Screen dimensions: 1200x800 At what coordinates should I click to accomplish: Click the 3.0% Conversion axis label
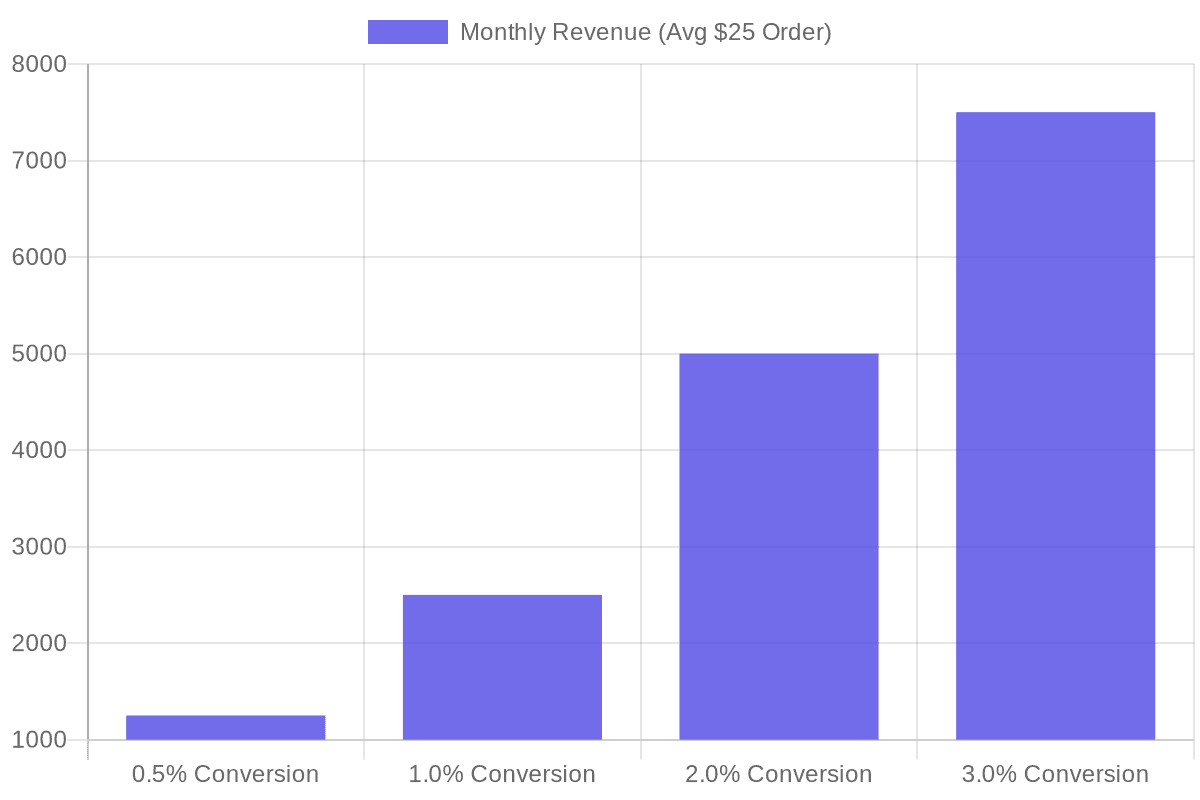pos(1055,774)
